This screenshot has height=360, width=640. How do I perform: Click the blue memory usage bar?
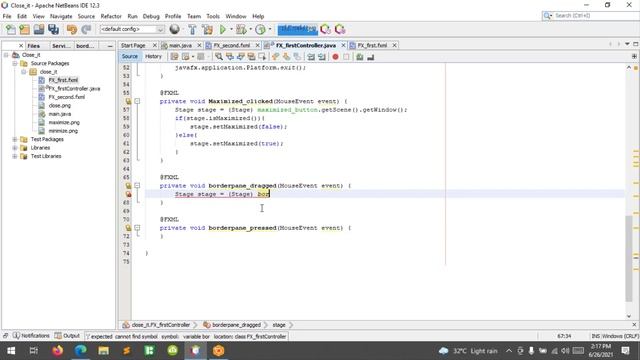coord(298,29)
